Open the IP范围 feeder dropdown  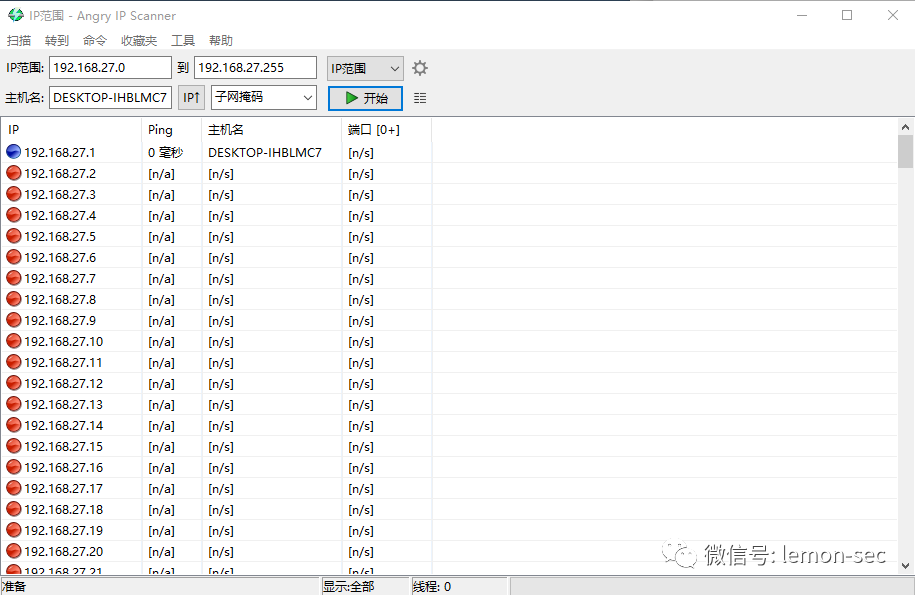tap(365, 68)
